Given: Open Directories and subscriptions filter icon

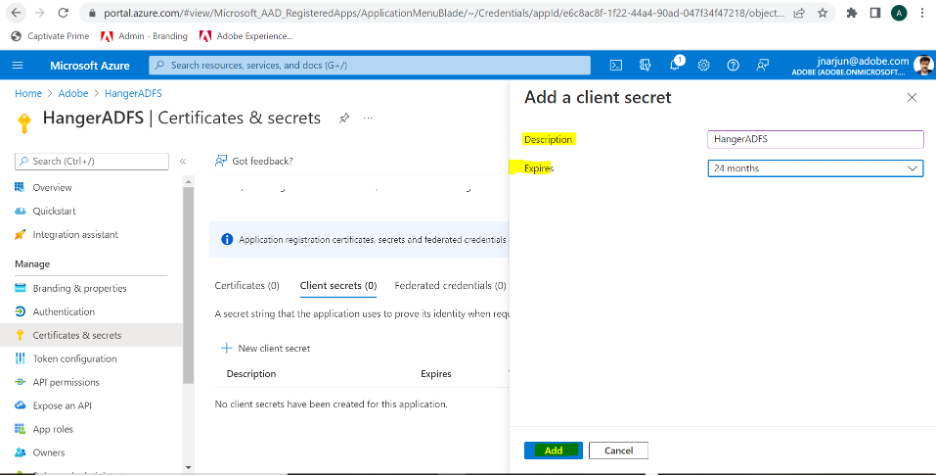Looking at the screenshot, I should [x=645, y=65].
